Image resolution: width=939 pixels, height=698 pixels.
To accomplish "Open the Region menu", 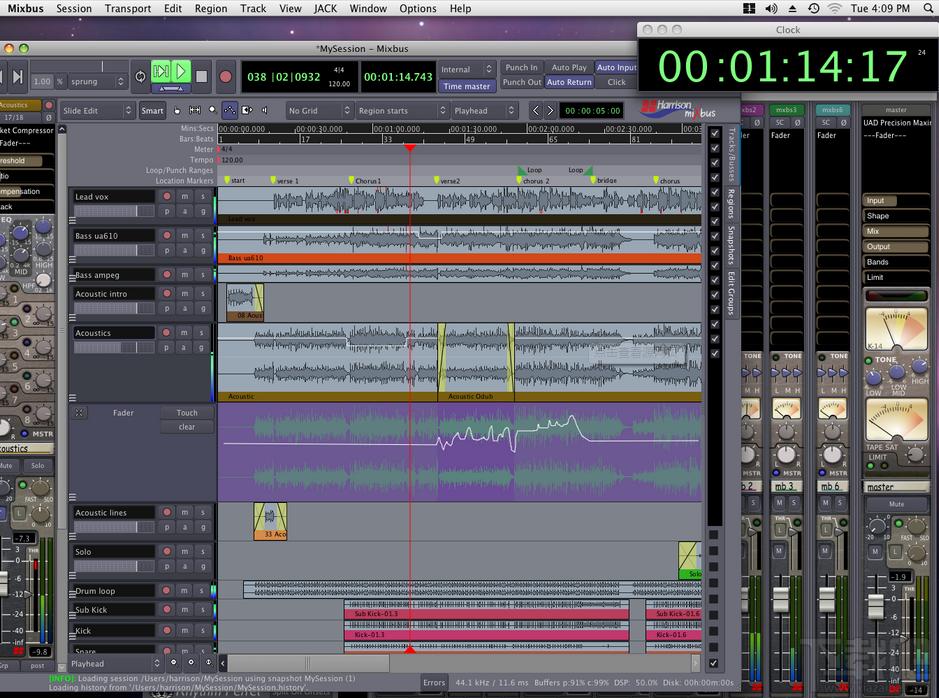I will pyautogui.click(x=211, y=8).
